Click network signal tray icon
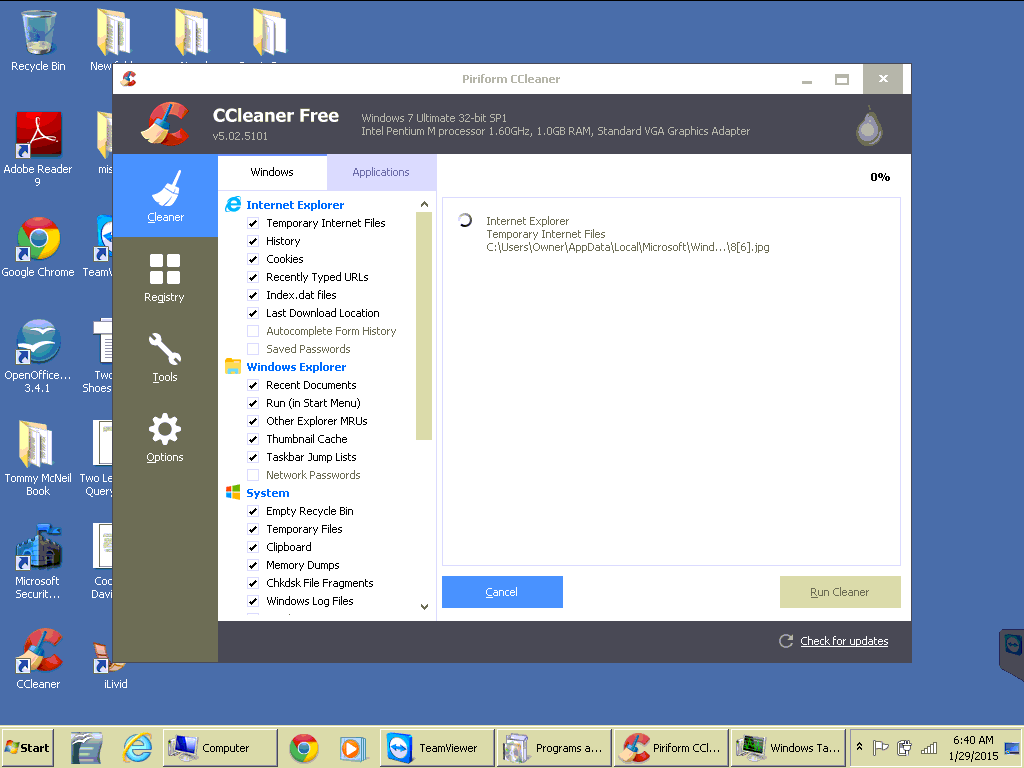 click(x=929, y=748)
